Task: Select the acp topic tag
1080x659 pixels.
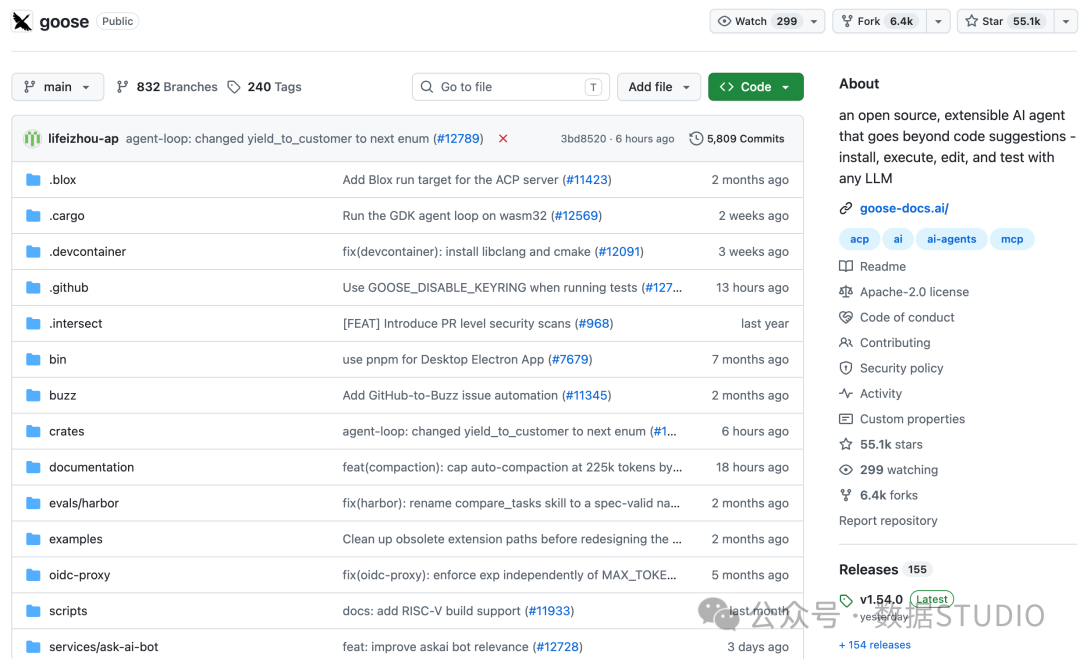Action: (860, 239)
